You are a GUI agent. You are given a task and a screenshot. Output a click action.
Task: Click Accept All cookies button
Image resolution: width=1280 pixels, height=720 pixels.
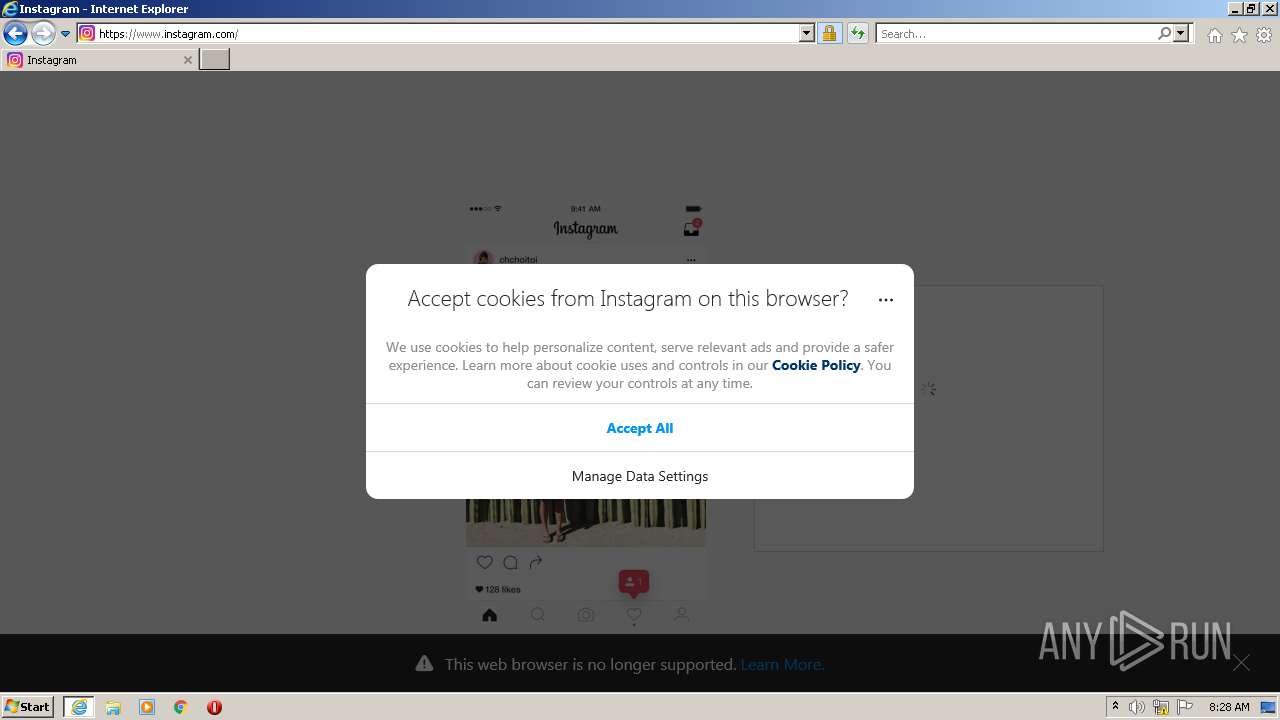640,428
